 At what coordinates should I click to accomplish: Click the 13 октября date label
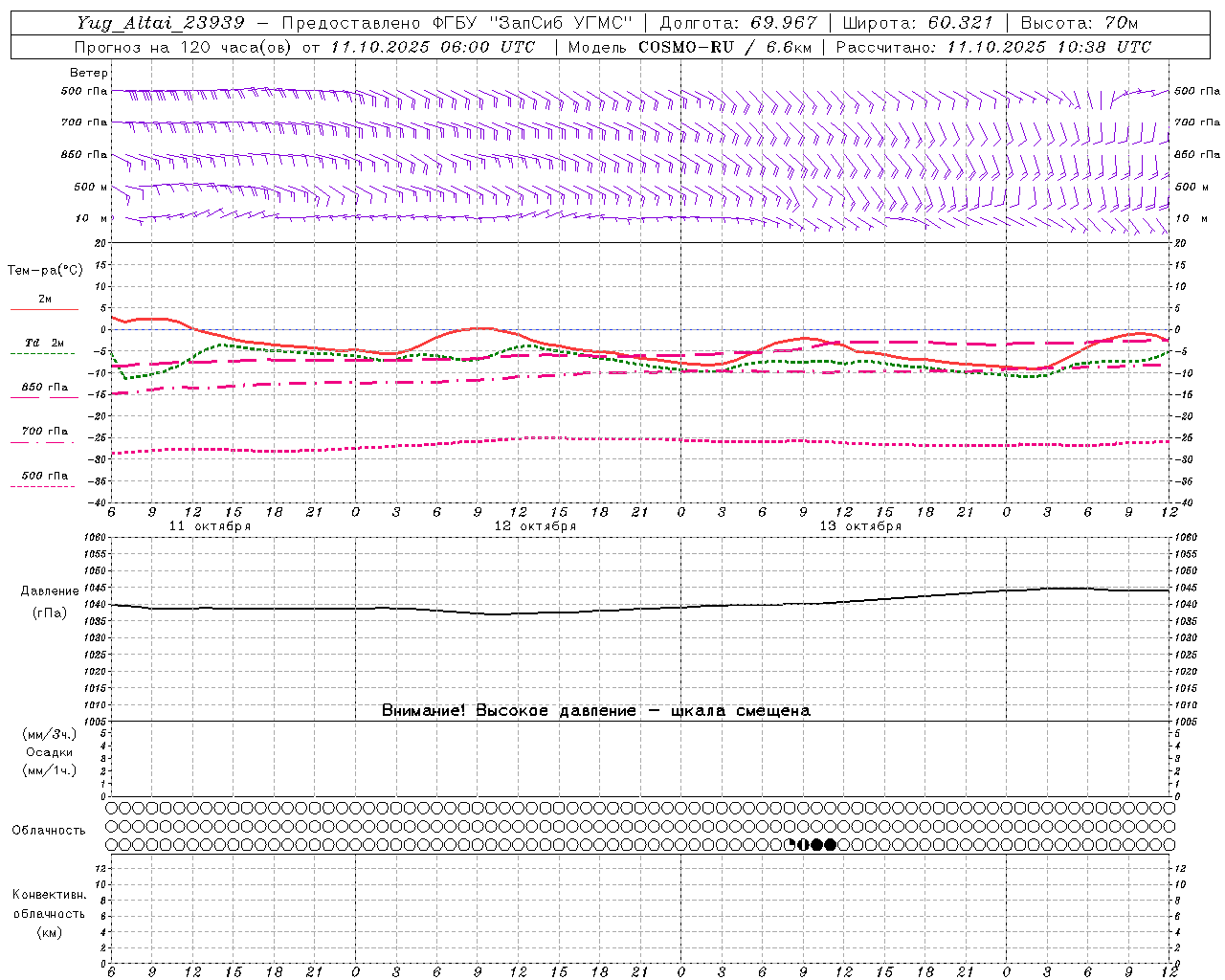[860, 525]
